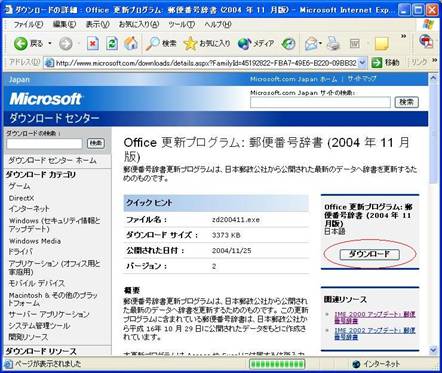Click the page icon in the address bar
This screenshot has width=442, height=373.
point(49,63)
